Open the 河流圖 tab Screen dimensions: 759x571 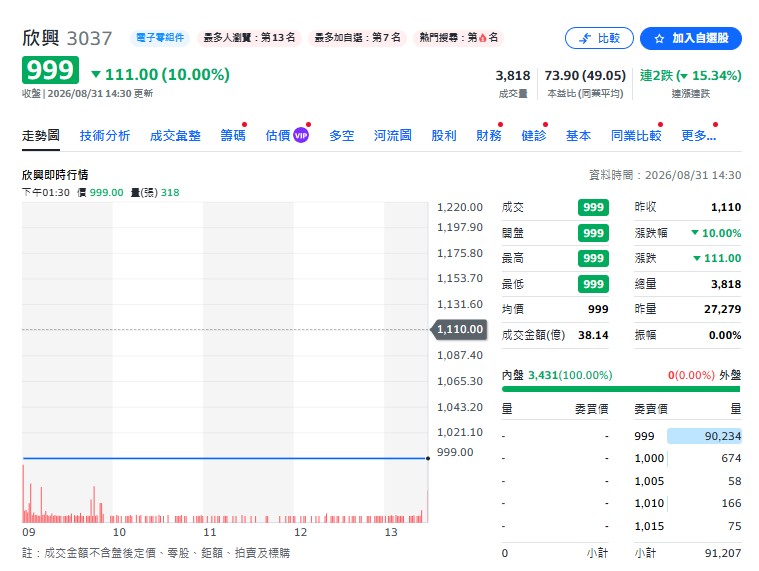(x=393, y=135)
